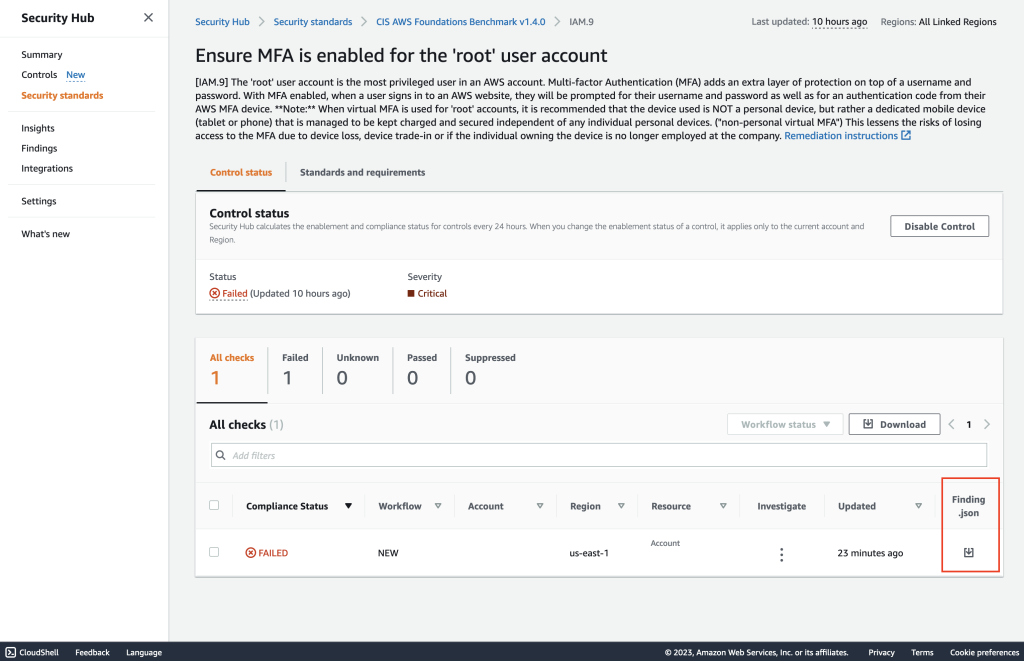
Task: Sort by the Account column
Action: pyautogui.click(x=540, y=506)
